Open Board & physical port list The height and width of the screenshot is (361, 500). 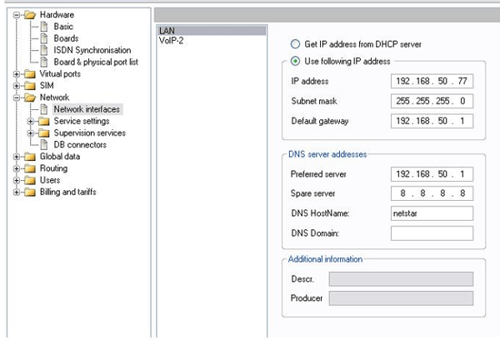click(x=96, y=62)
